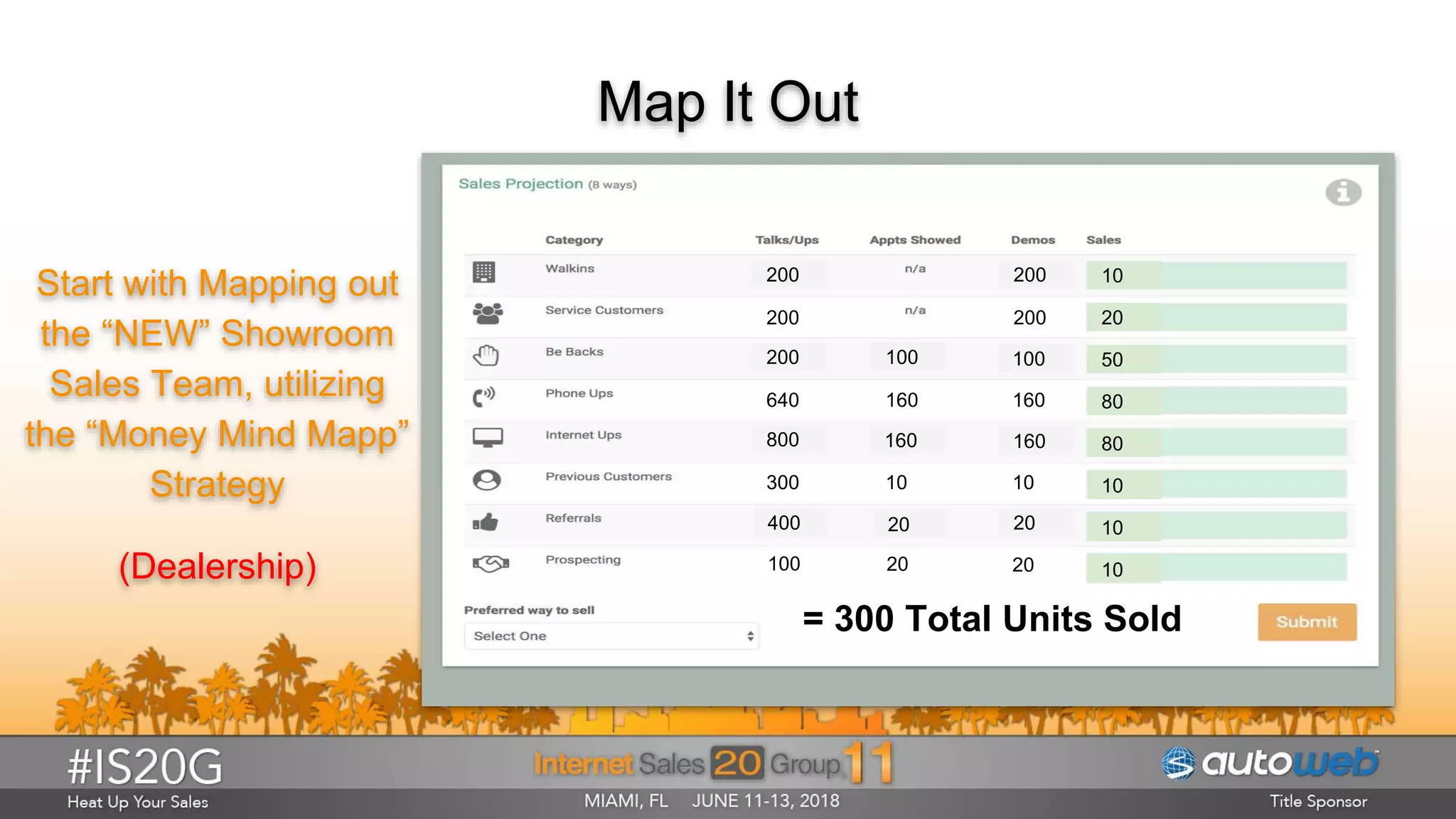Viewport: 1456px width, 819px height.
Task: Click the Internet Ups monitor icon
Action: 488,438
